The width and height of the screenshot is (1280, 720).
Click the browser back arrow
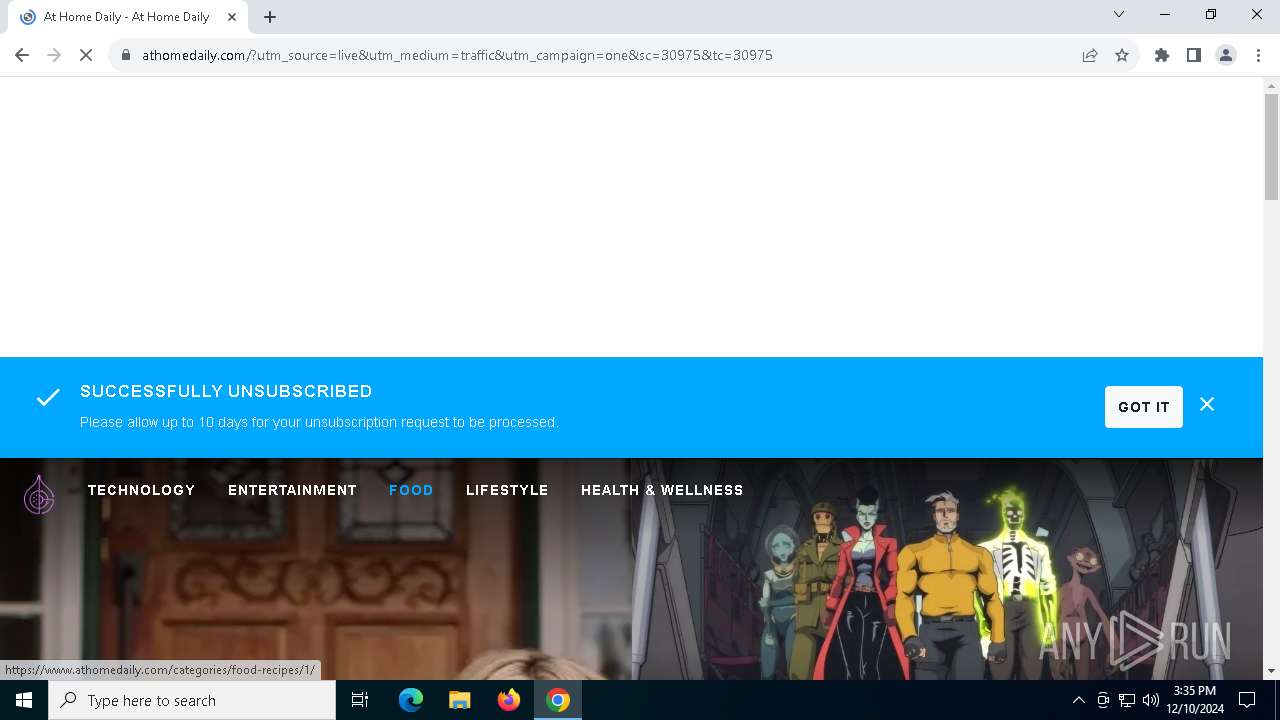tap(22, 55)
